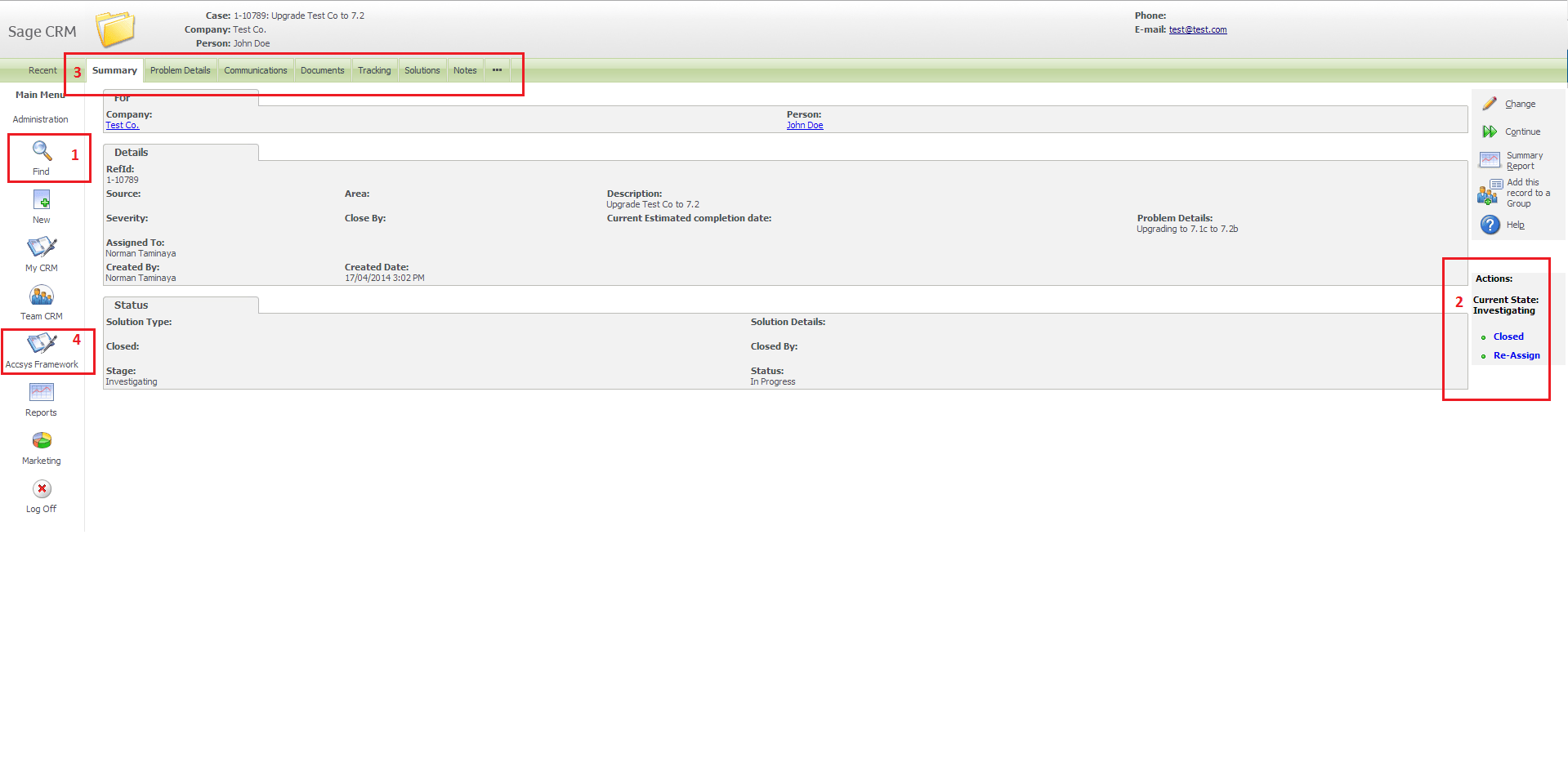The height and width of the screenshot is (780, 1568).
Task: Open the Tracking tab
Action: [374, 70]
